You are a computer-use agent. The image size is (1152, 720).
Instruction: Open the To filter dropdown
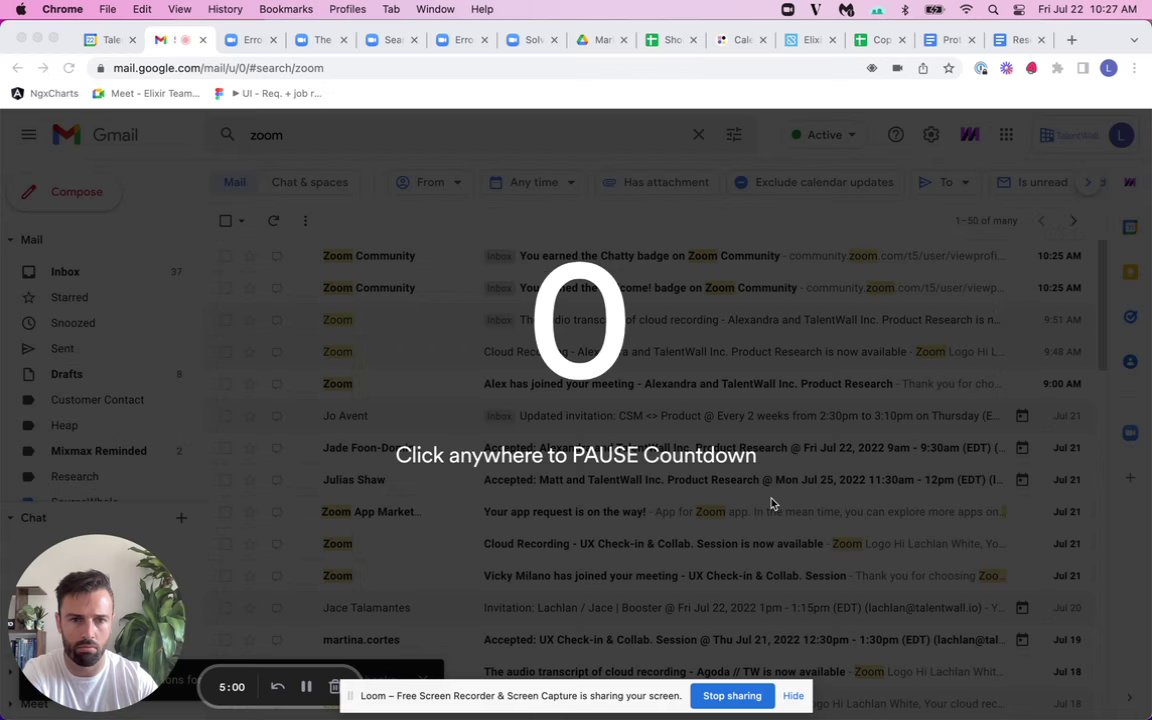pyautogui.click(x=945, y=182)
